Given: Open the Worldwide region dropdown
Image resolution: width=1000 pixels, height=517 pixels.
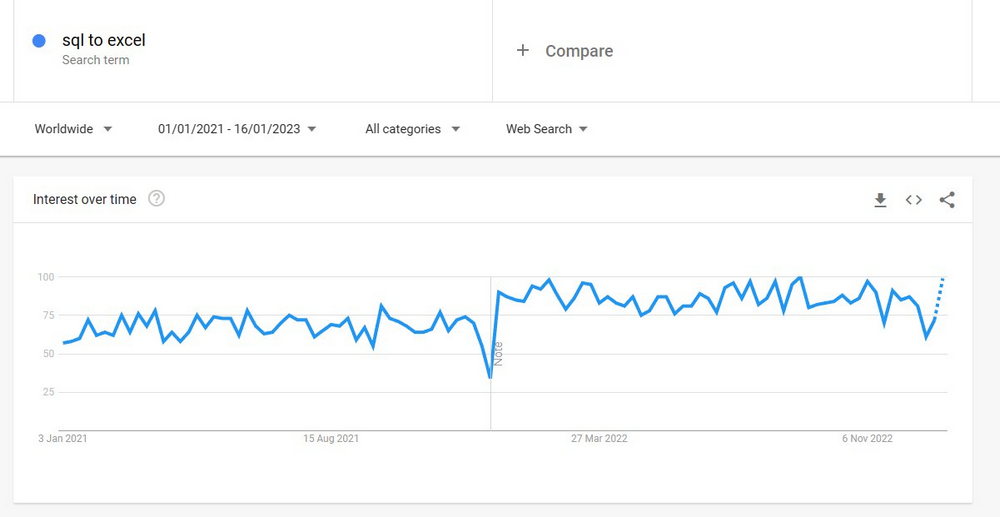Looking at the screenshot, I should pyautogui.click(x=73, y=129).
